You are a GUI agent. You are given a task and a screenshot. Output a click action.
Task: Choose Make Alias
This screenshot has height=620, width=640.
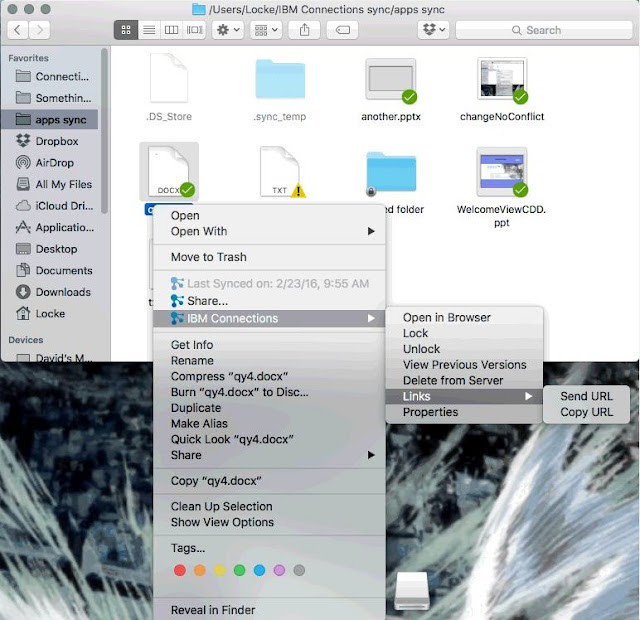(x=269, y=424)
